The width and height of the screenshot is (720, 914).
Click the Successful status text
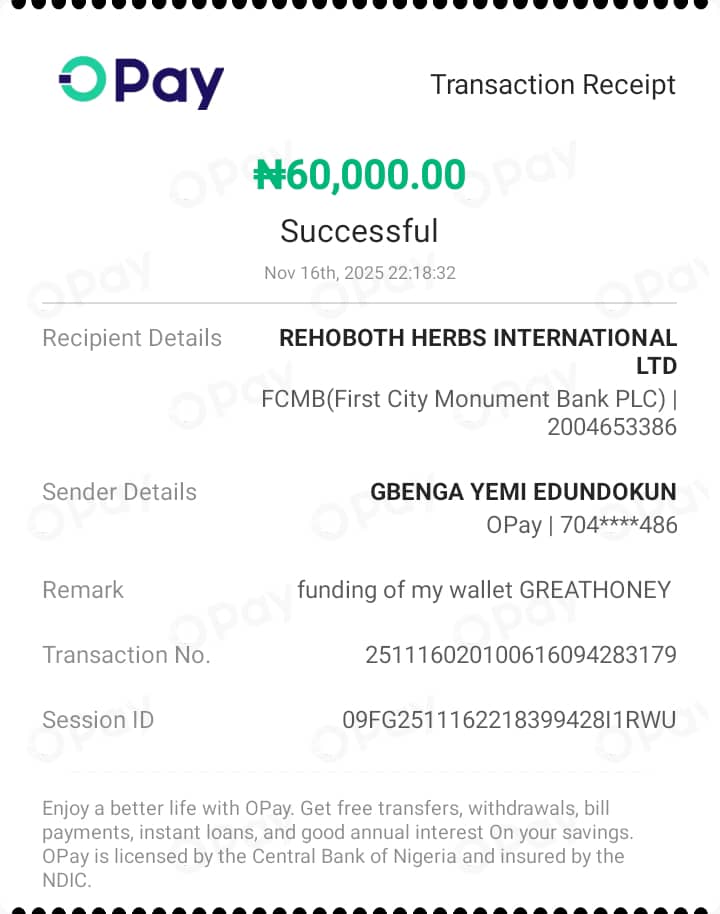pyautogui.click(x=359, y=231)
